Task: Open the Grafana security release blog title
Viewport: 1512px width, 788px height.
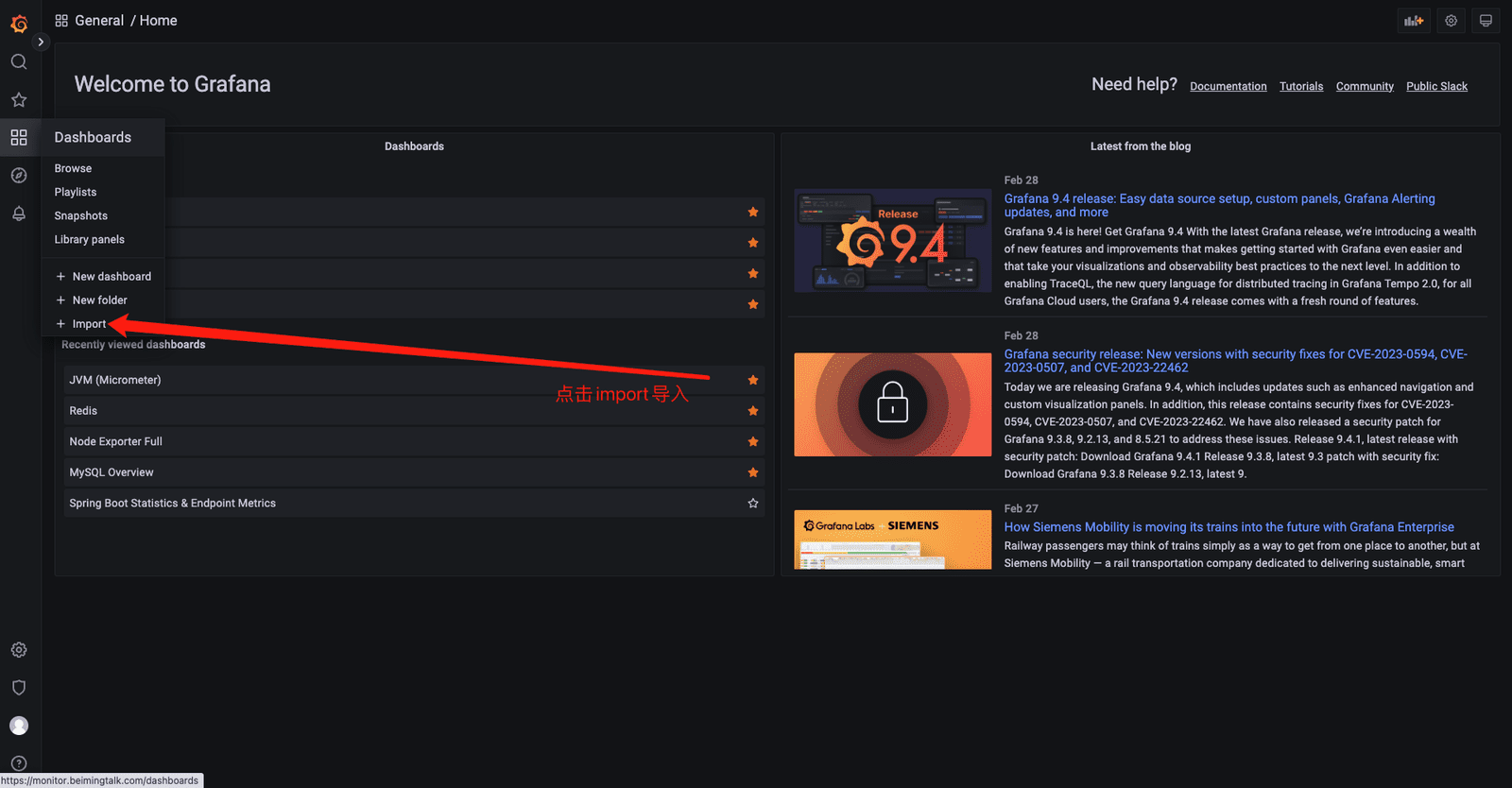Action: [x=1235, y=361]
